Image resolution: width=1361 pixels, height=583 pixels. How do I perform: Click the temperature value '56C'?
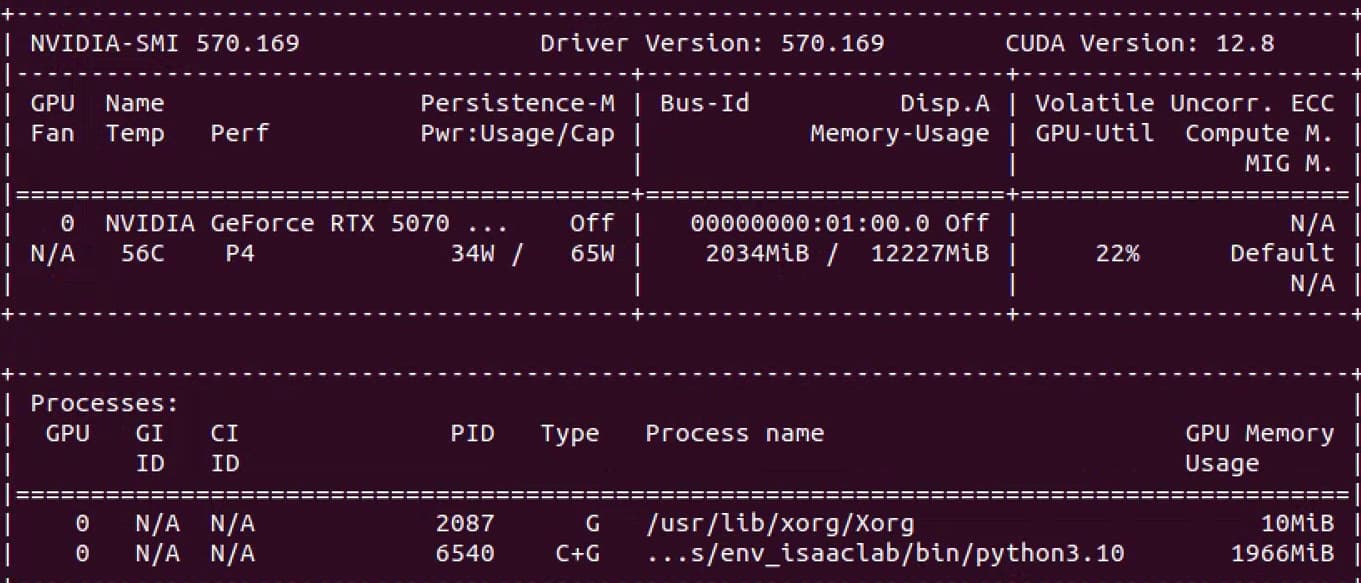[x=142, y=253]
